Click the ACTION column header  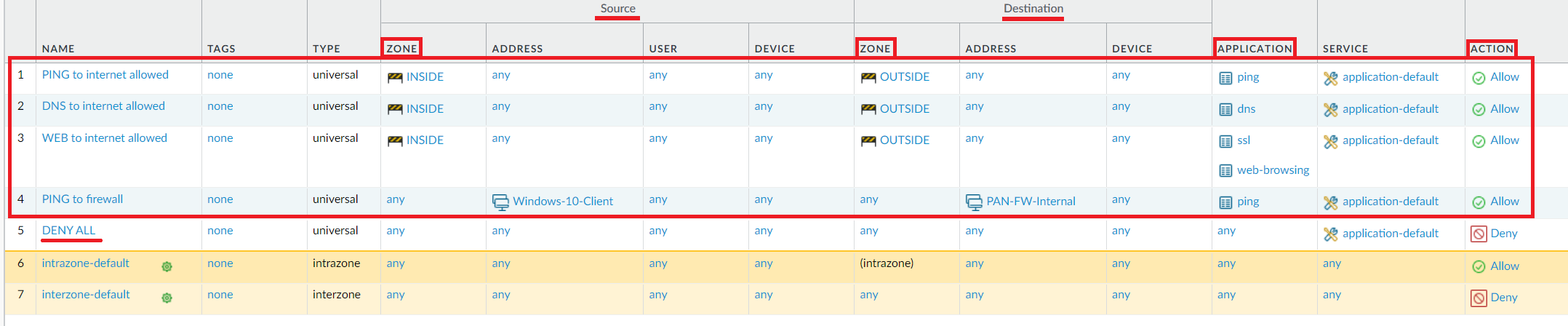pyautogui.click(x=1492, y=49)
